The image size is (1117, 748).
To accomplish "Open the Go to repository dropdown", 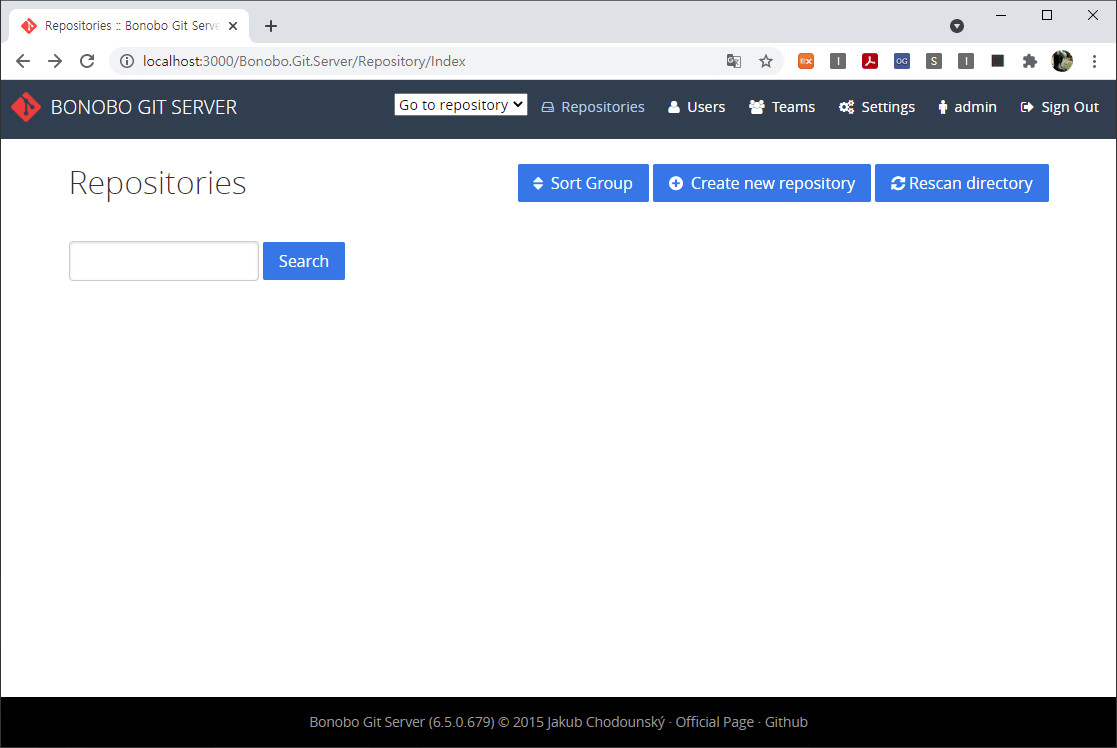I will [461, 105].
